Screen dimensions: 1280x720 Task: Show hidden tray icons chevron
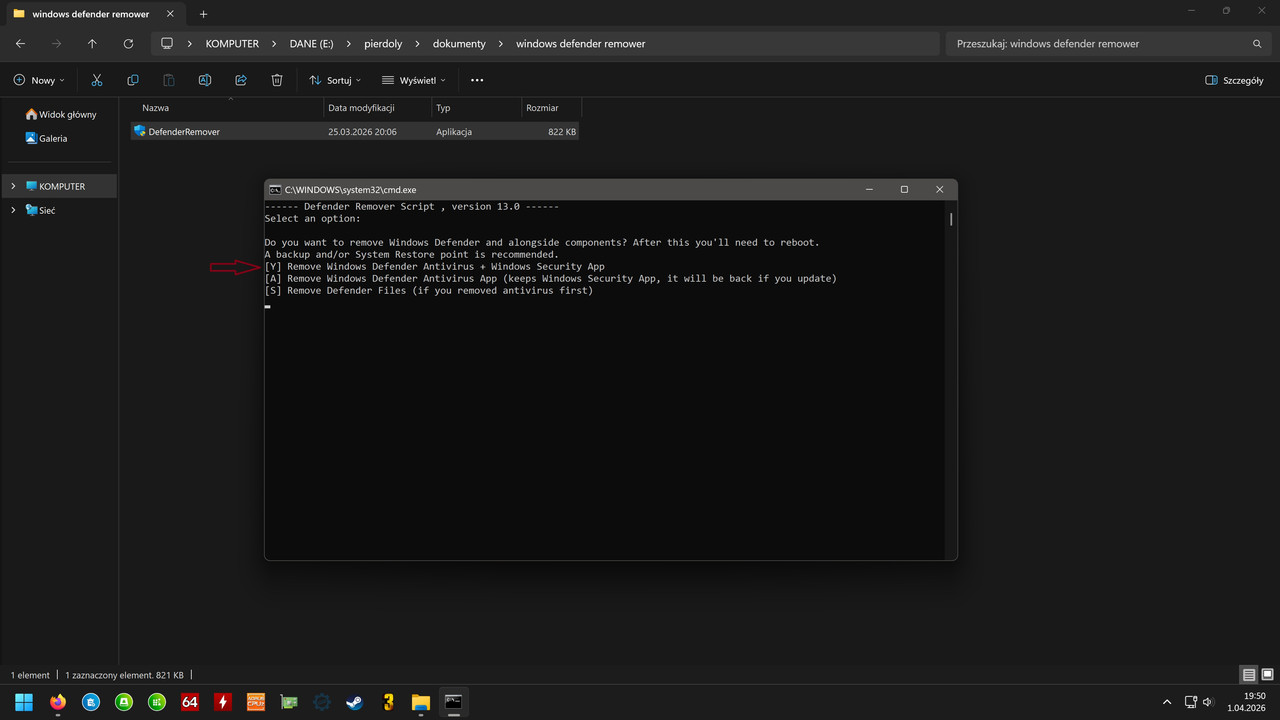pyautogui.click(x=1167, y=702)
